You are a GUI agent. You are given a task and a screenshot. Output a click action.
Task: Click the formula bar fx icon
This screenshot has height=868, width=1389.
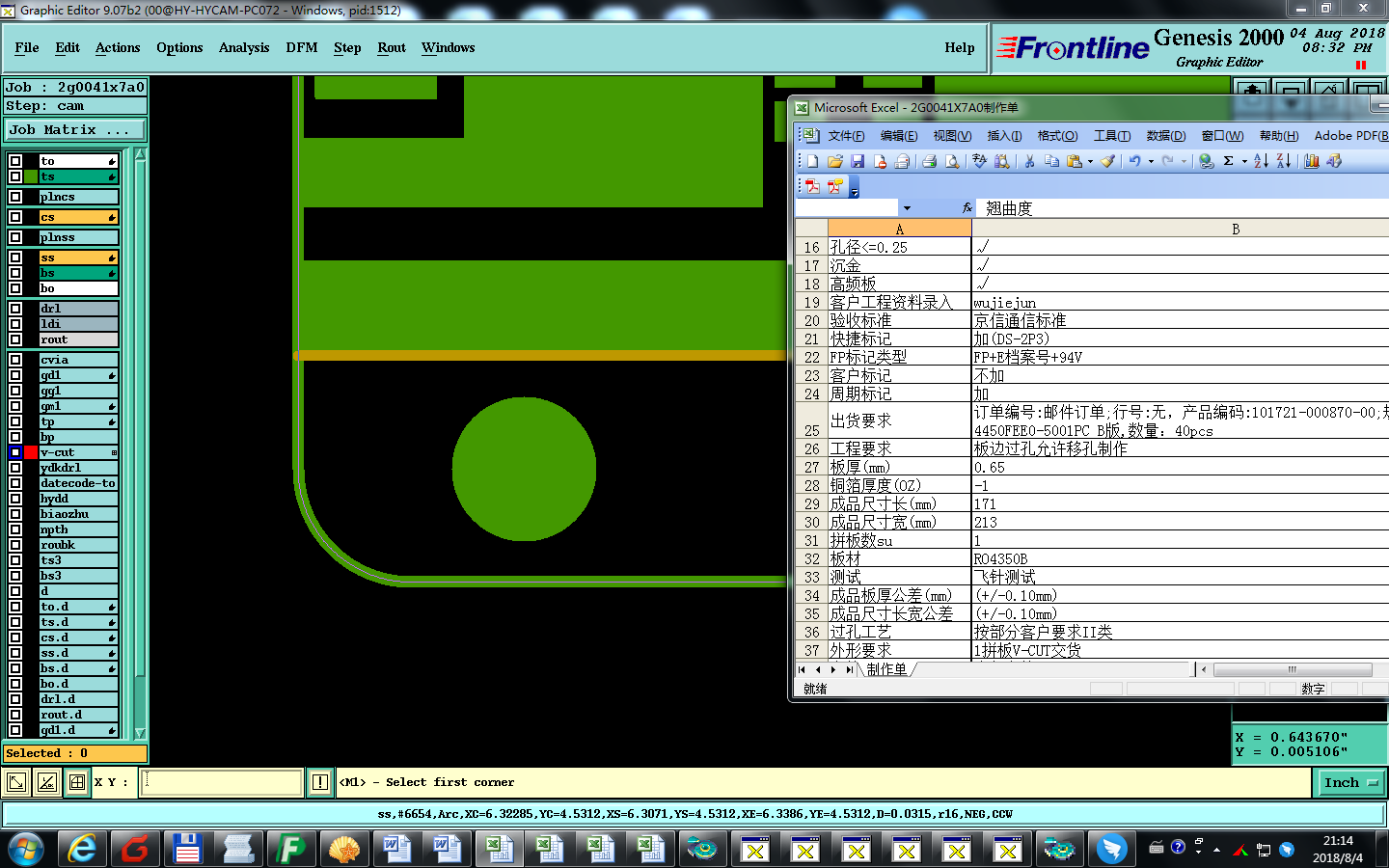point(967,207)
